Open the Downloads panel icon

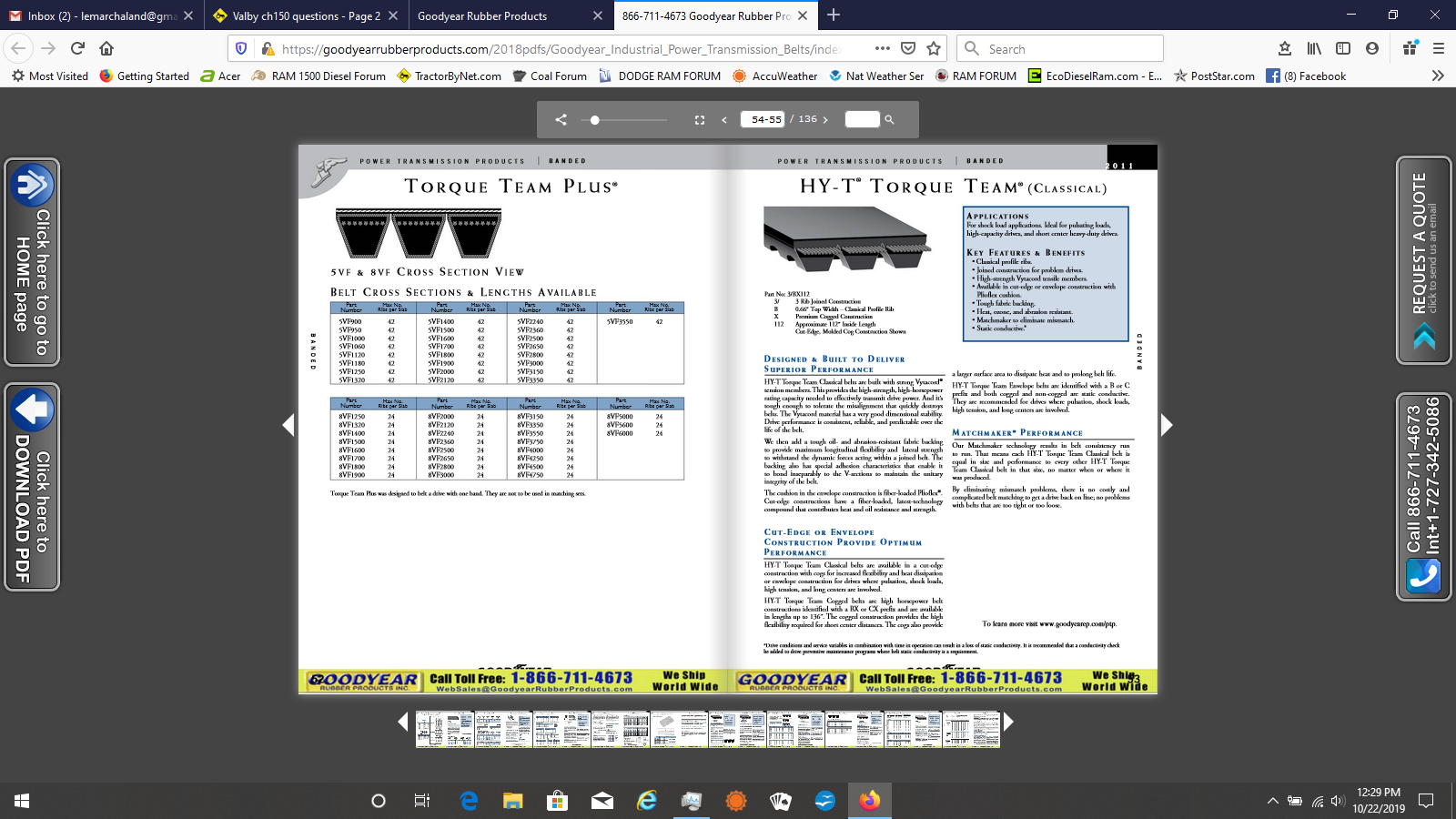(x=1285, y=48)
